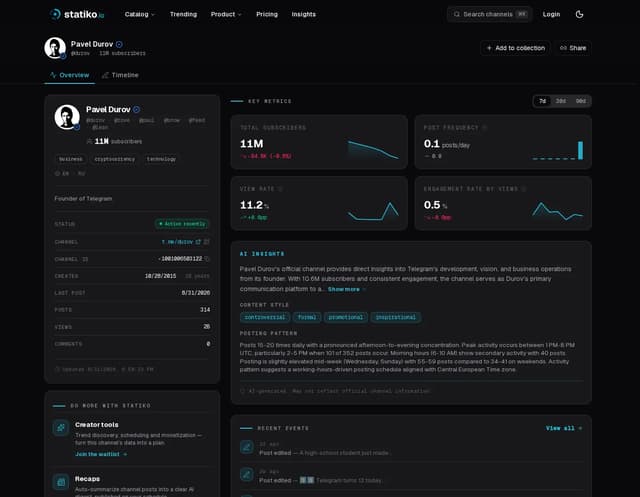This screenshot has height=497, width=640.
Task: Focus the Search channels field
Action: click(489, 14)
